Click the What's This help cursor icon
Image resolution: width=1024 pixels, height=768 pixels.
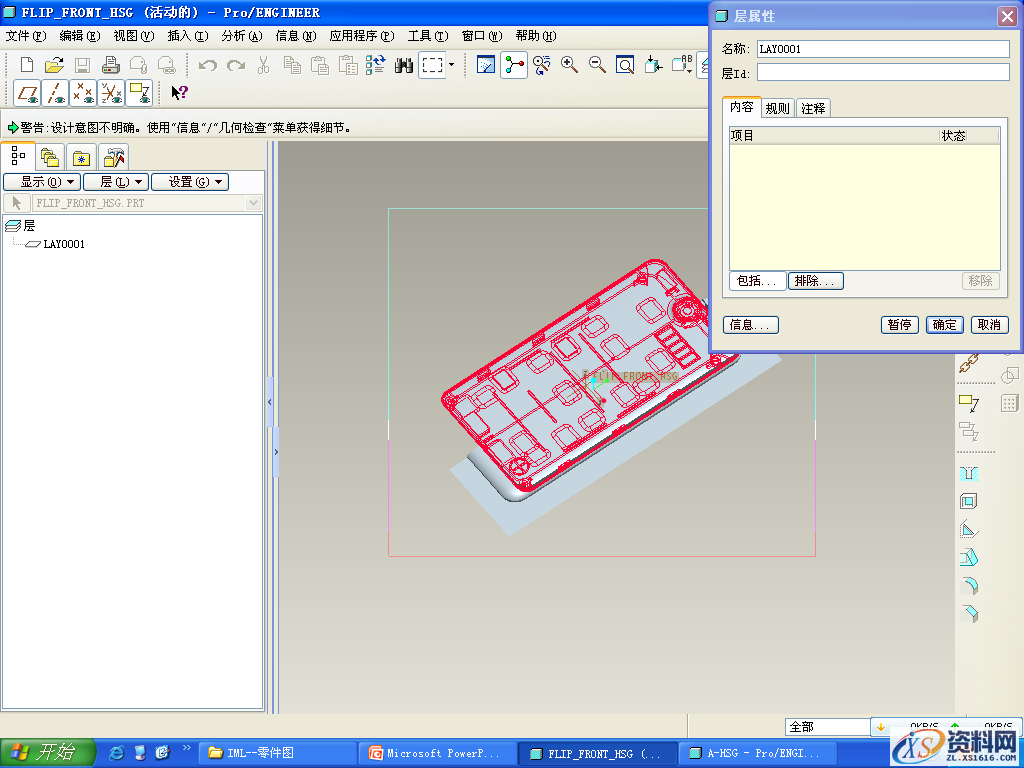tap(179, 93)
